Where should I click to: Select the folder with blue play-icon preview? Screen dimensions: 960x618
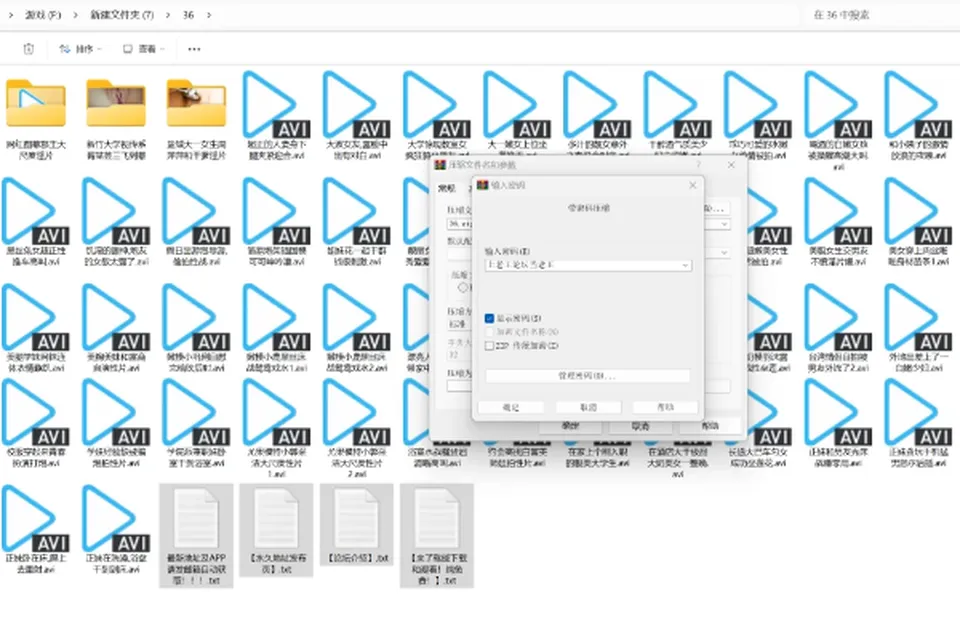pos(36,103)
